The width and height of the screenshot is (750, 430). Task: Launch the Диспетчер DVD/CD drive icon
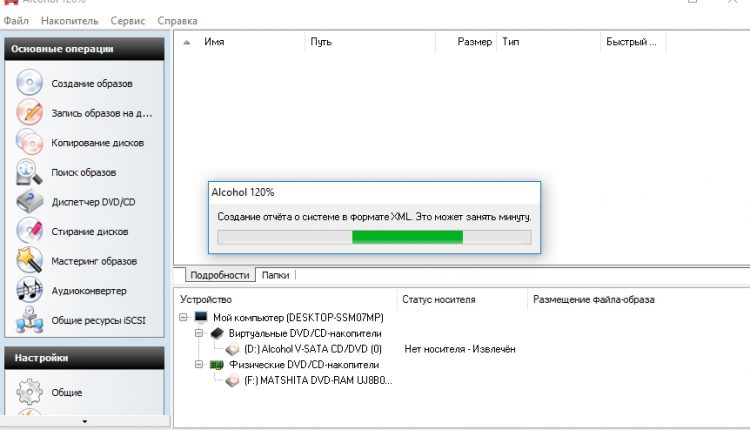pyautogui.click(x=29, y=201)
